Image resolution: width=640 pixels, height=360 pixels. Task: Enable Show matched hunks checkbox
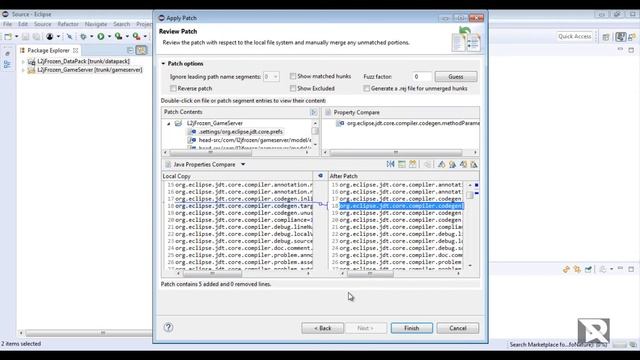click(293, 76)
